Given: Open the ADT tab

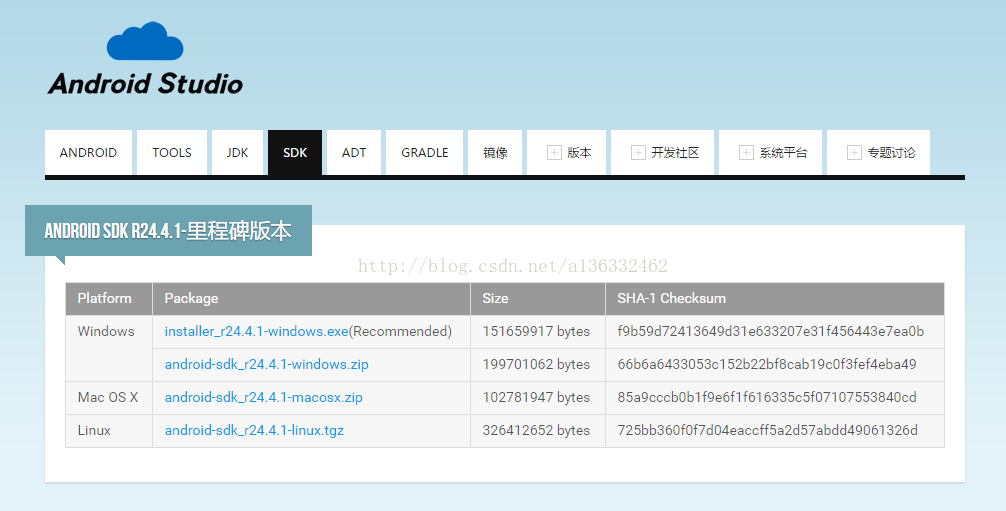Looking at the screenshot, I should 354,152.
